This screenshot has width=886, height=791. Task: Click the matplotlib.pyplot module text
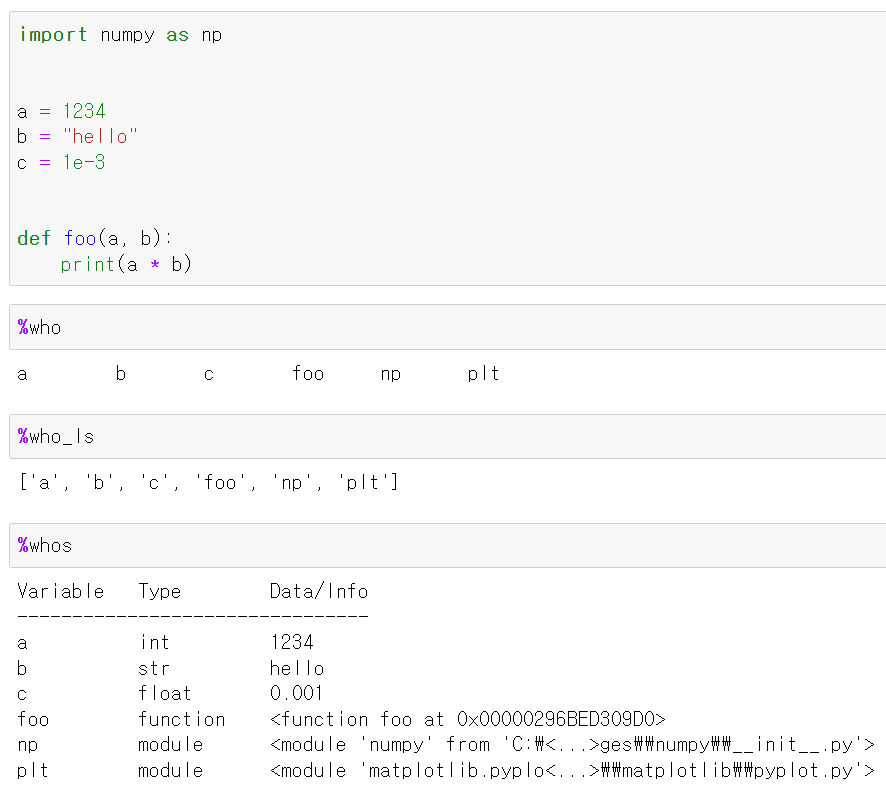tap(572, 771)
